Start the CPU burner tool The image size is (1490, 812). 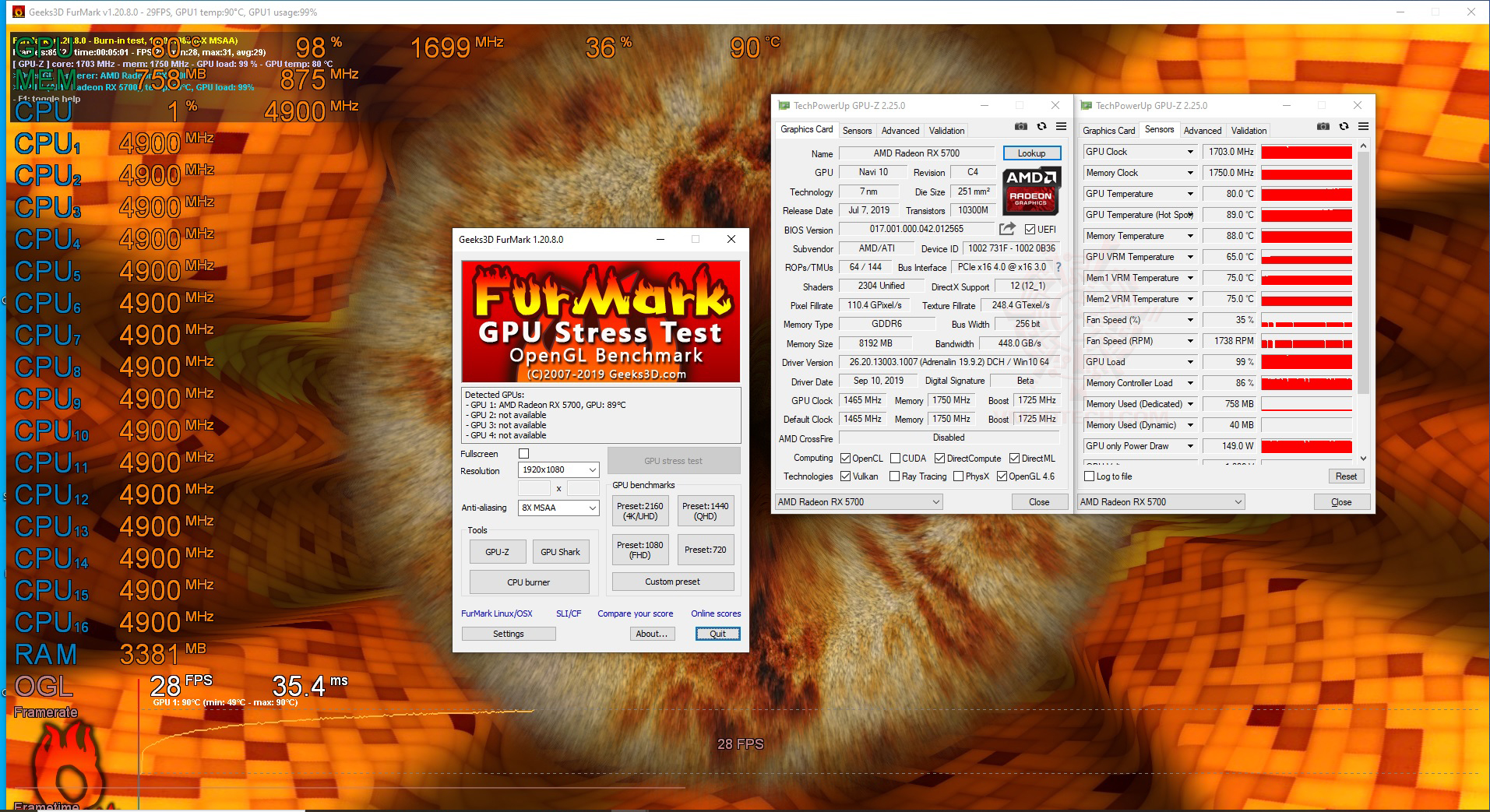[529, 582]
